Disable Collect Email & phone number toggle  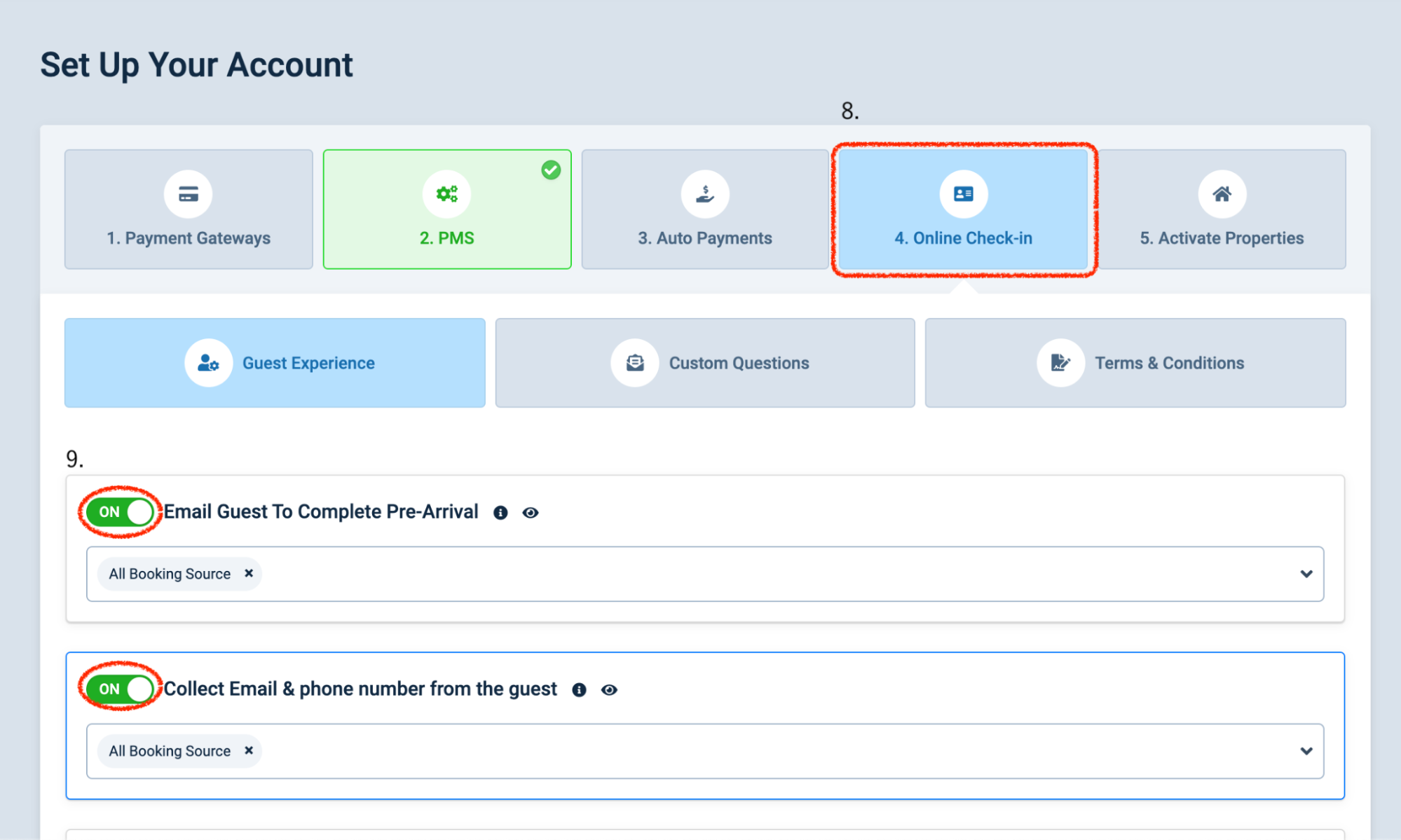(121, 689)
